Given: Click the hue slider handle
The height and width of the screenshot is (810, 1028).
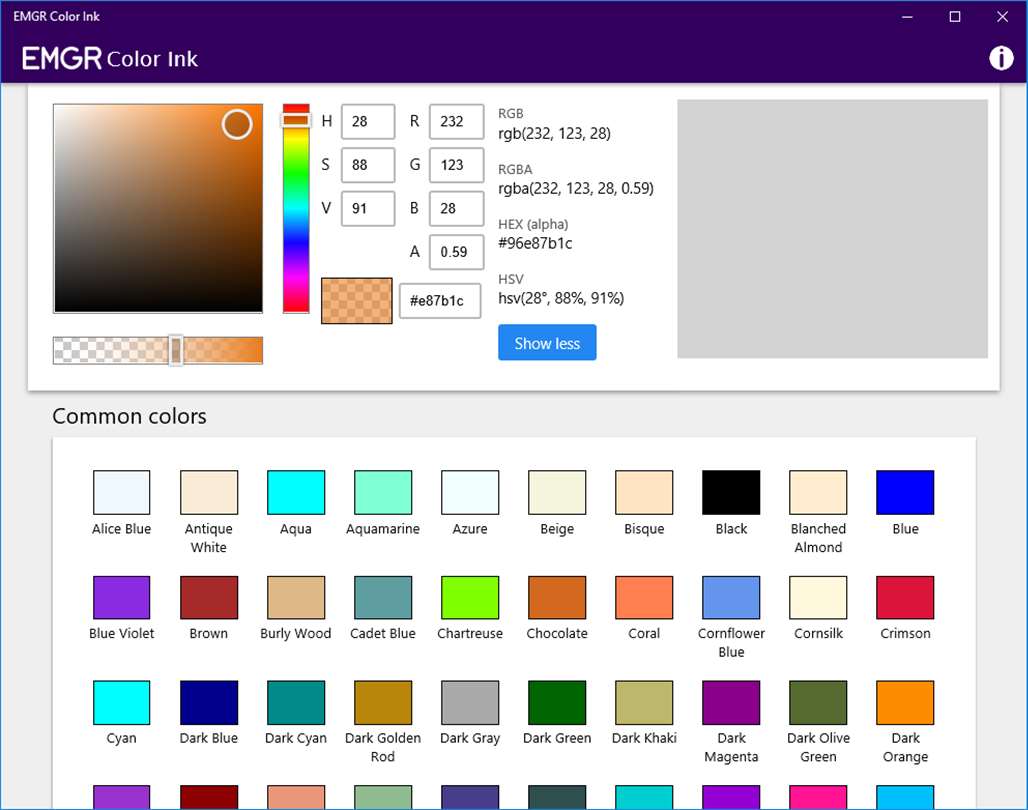Looking at the screenshot, I should (x=296, y=120).
